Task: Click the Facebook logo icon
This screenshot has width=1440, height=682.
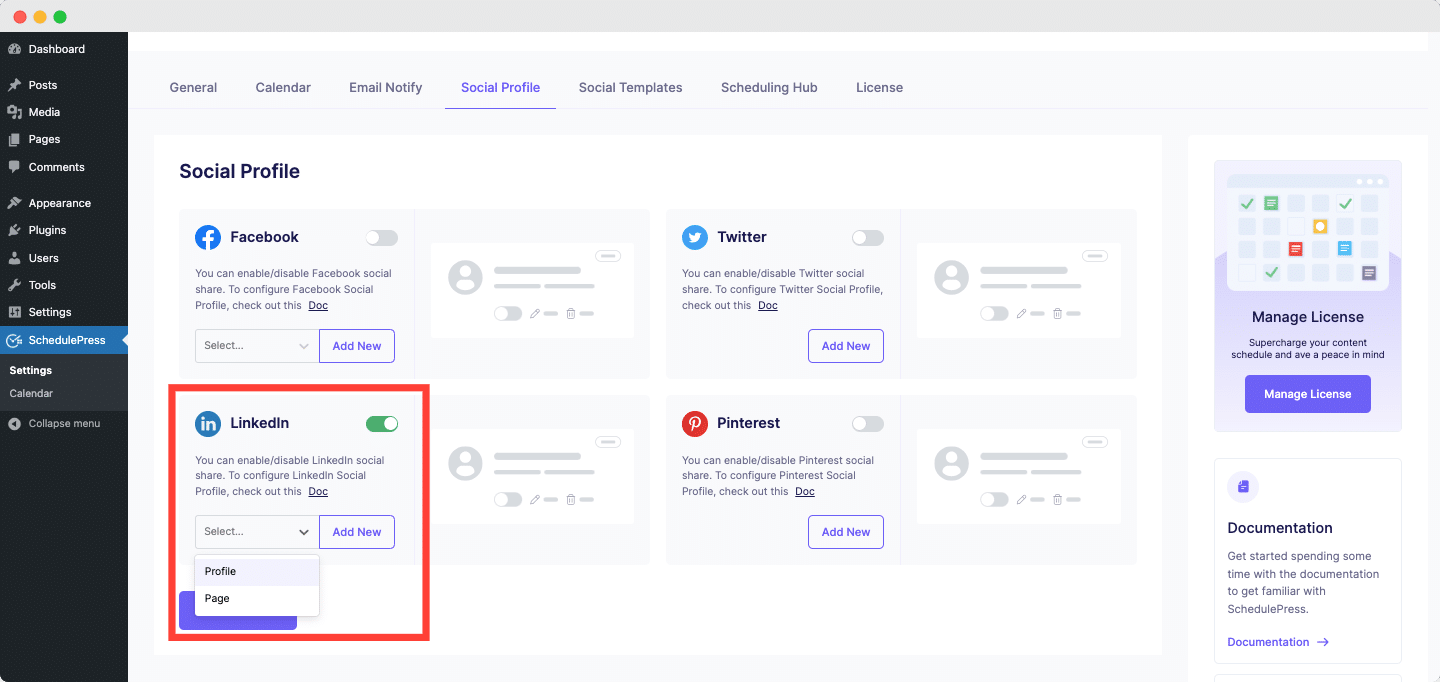Action: click(208, 237)
